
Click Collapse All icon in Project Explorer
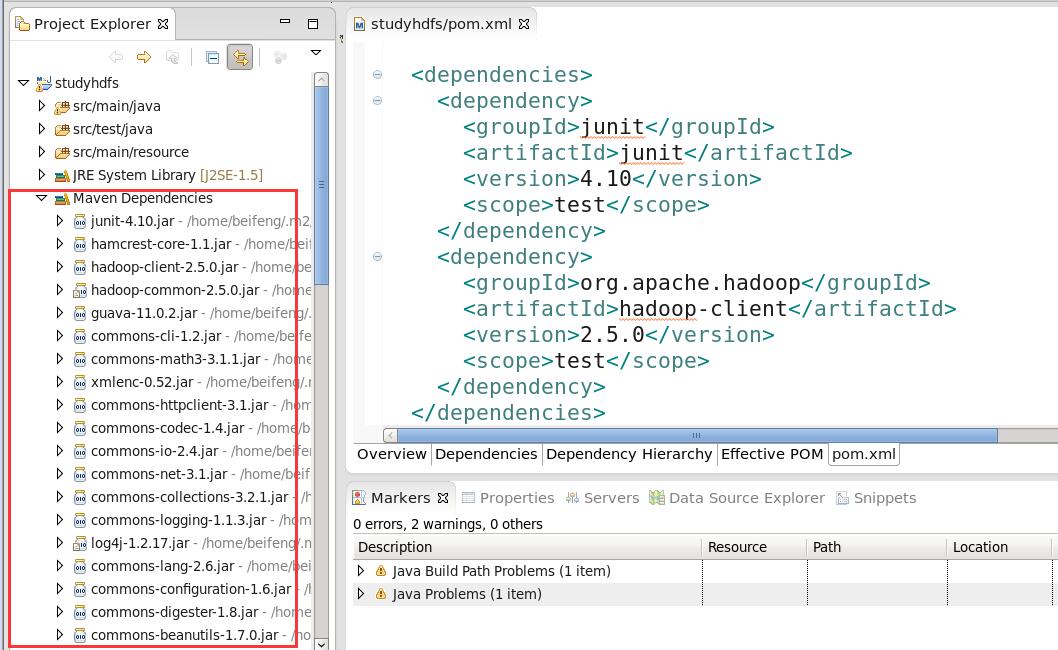click(212, 57)
